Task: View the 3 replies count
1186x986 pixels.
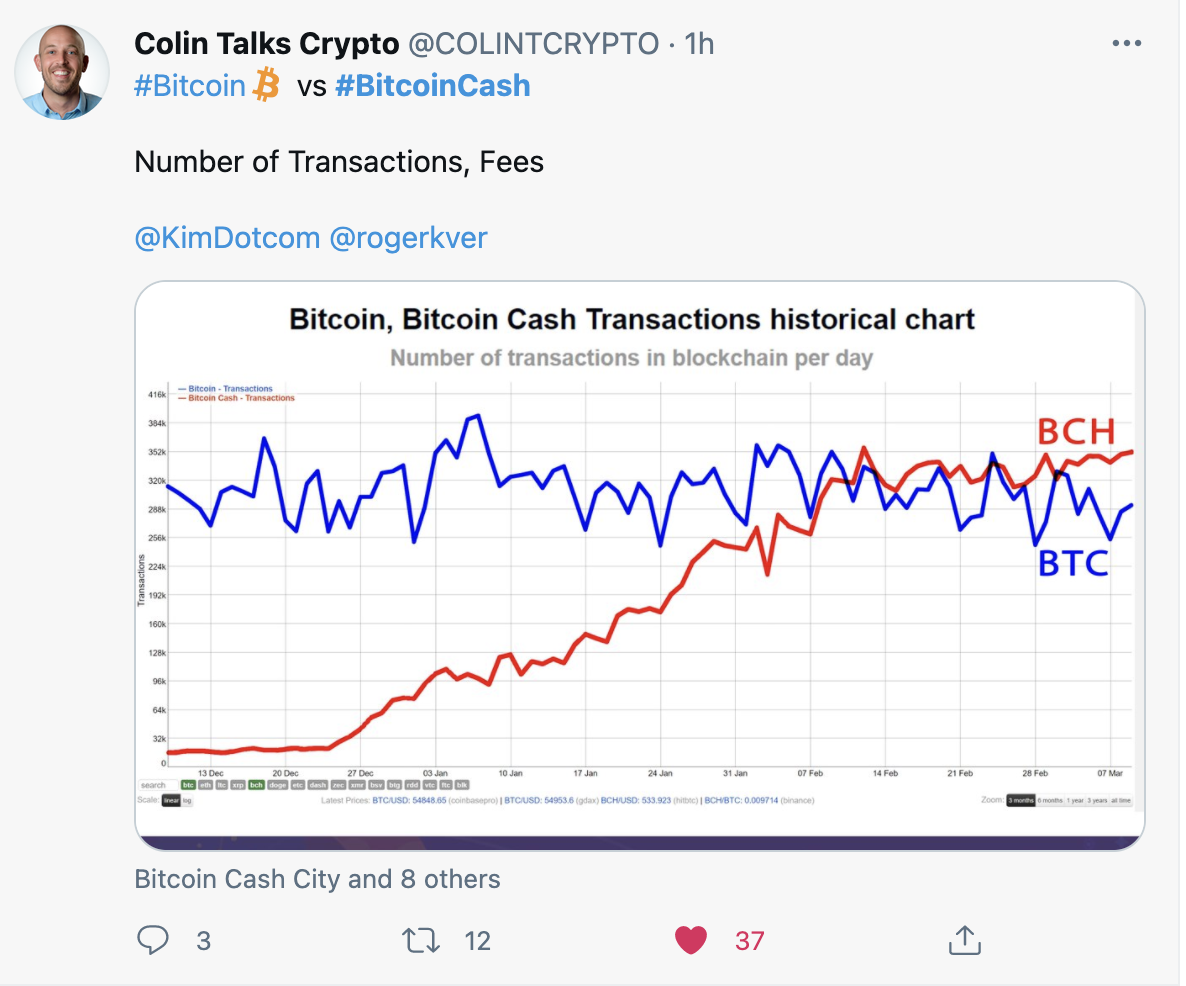Action: [203, 941]
